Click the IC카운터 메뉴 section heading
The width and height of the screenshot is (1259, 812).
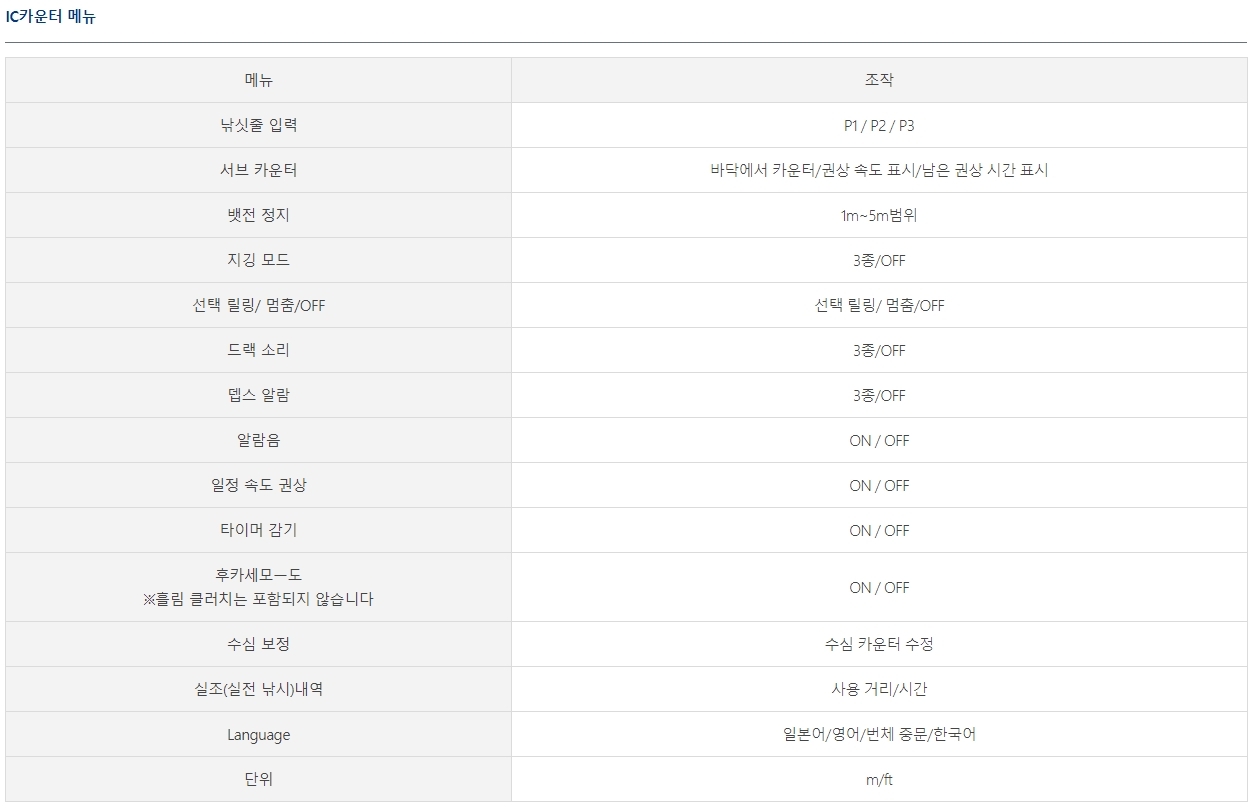[51, 17]
